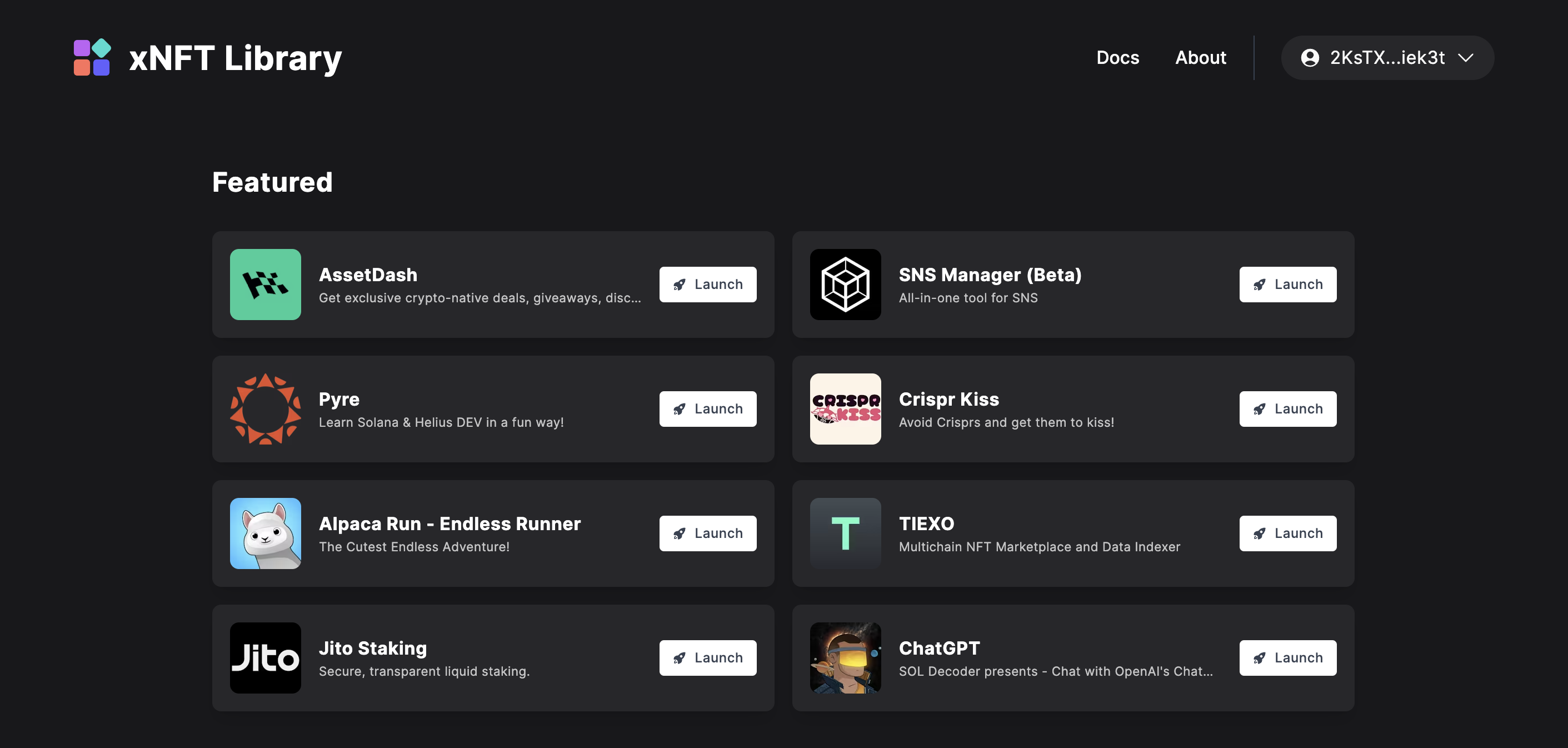
Task: Click 'Learn Solana & Helius DEV' description
Action: 441,422
